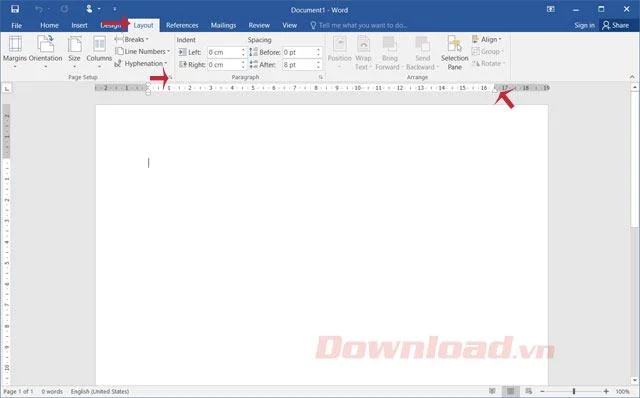Click Spacing Before spinner arrows
Image resolution: width=640 pixels, height=398 pixels.
tap(318, 52)
